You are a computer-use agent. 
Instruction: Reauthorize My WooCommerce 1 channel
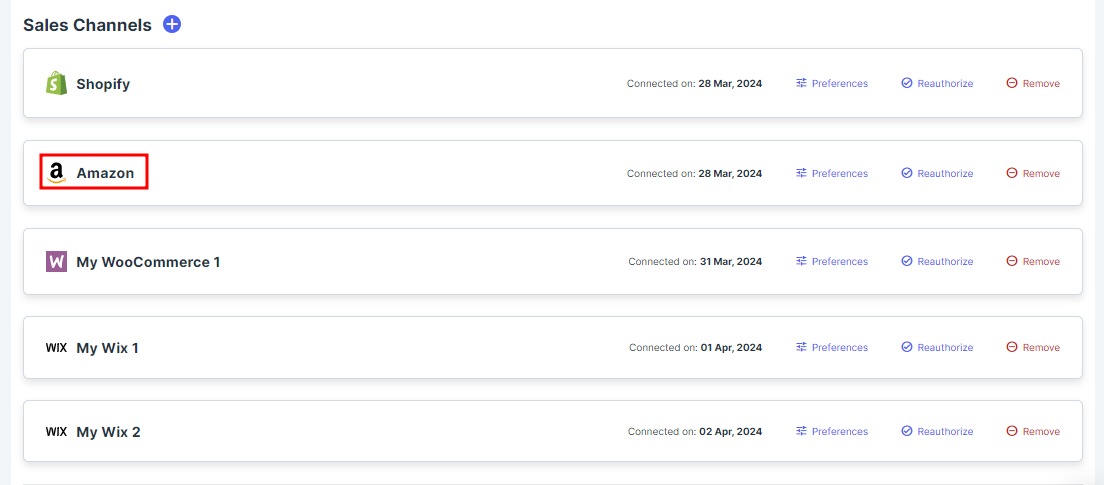click(x=937, y=261)
